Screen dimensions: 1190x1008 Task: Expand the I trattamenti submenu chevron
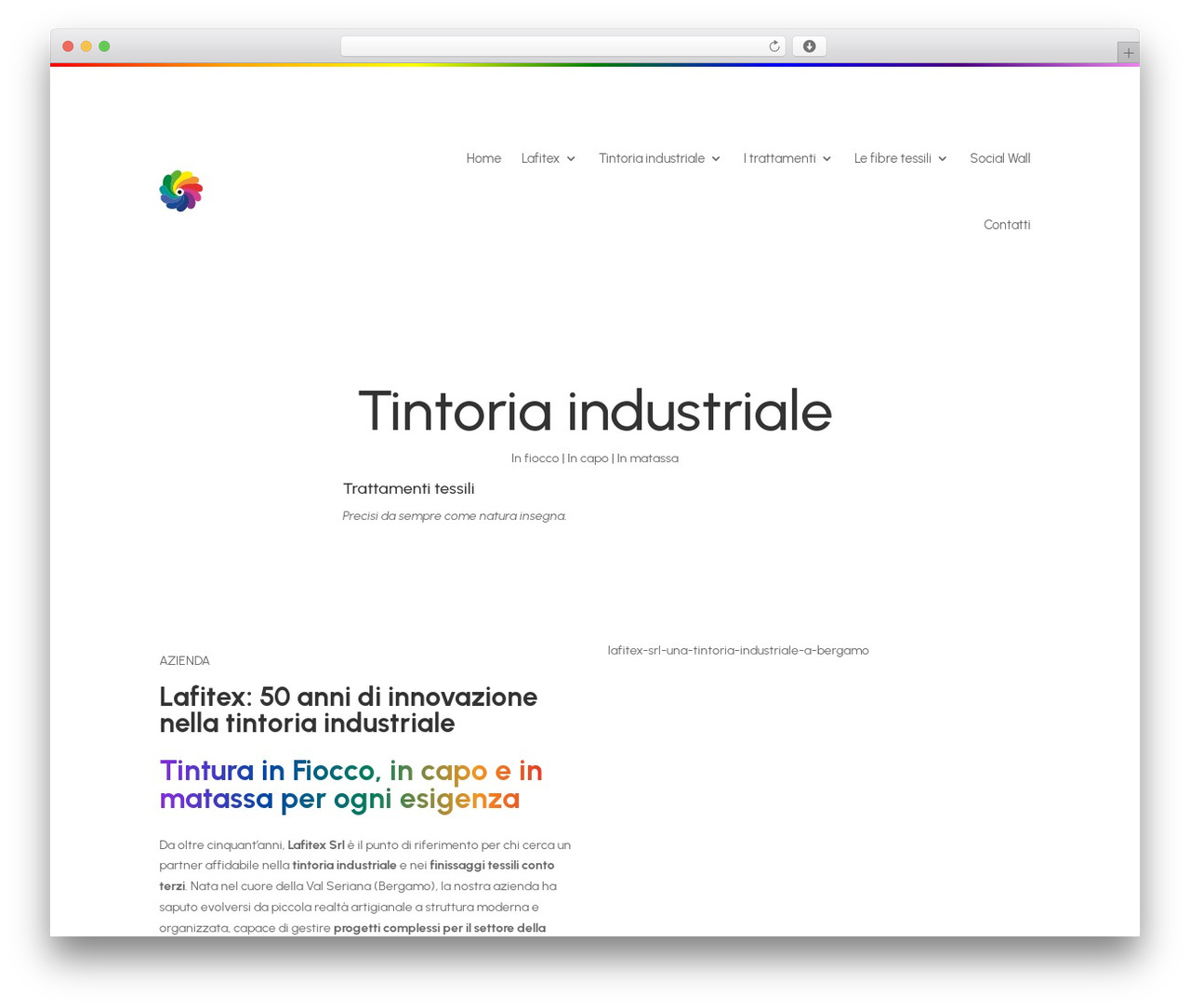click(826, 159)
